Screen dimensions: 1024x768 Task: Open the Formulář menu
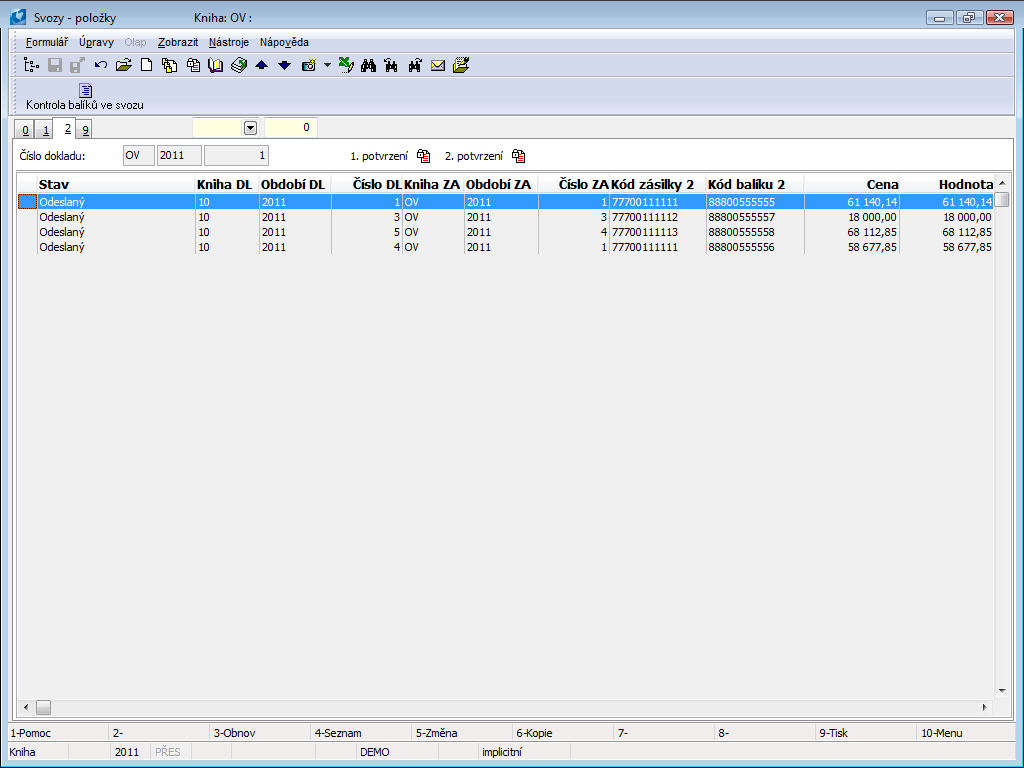pos(46,42)
